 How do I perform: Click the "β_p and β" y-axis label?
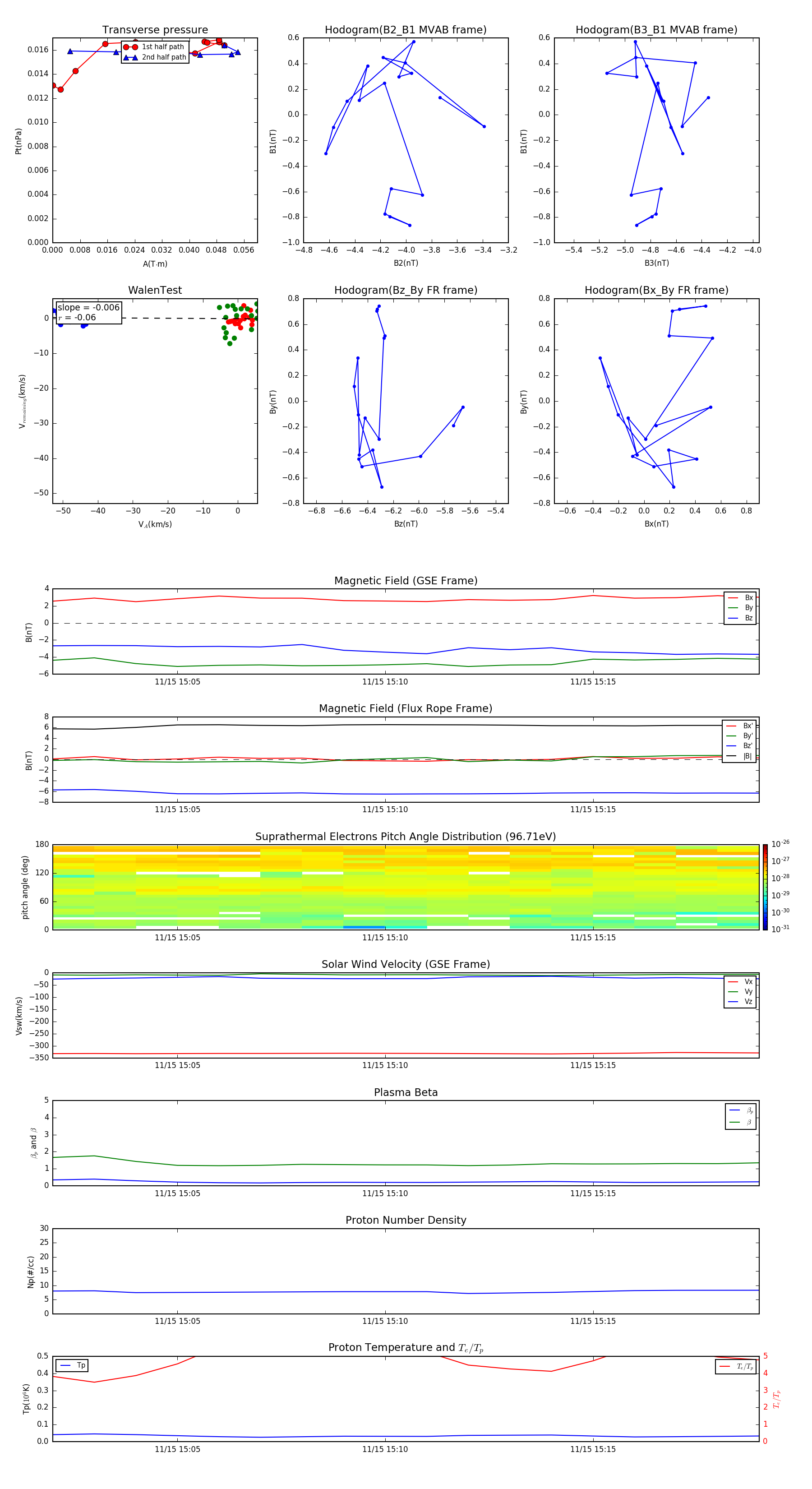(33, 1143)
